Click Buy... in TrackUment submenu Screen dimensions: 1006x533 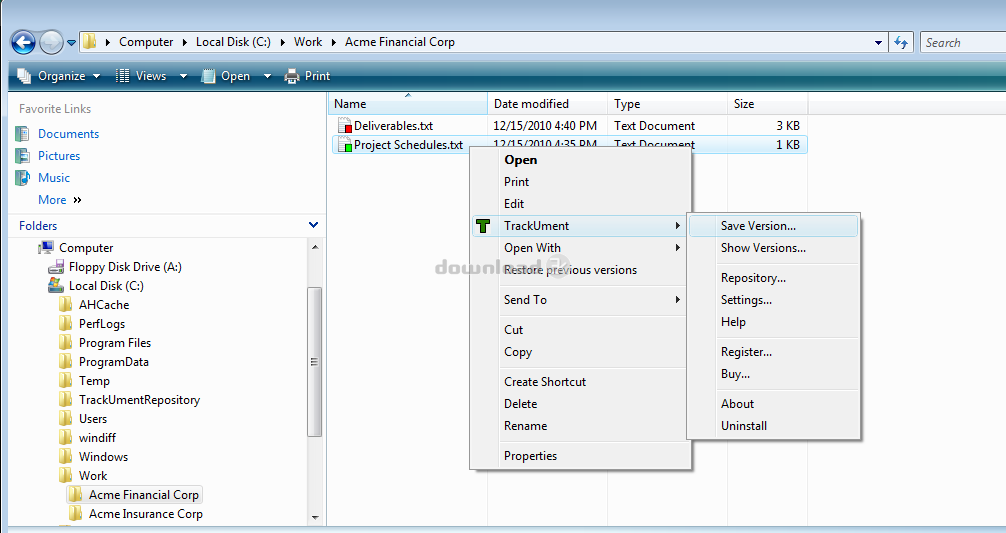click(x=735, y=374)
